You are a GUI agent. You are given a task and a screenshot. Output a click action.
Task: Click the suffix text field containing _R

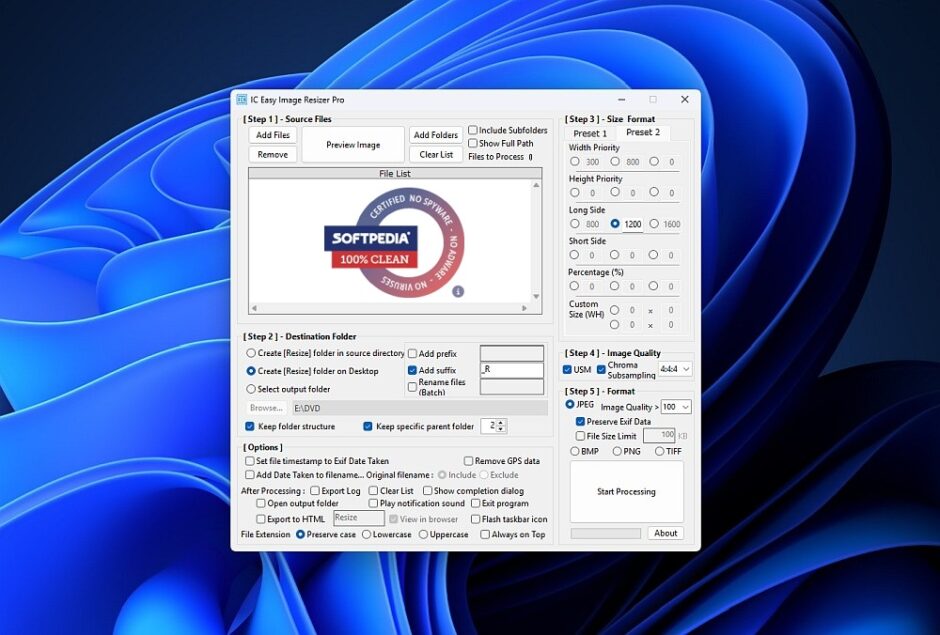(x=511, y=370)
